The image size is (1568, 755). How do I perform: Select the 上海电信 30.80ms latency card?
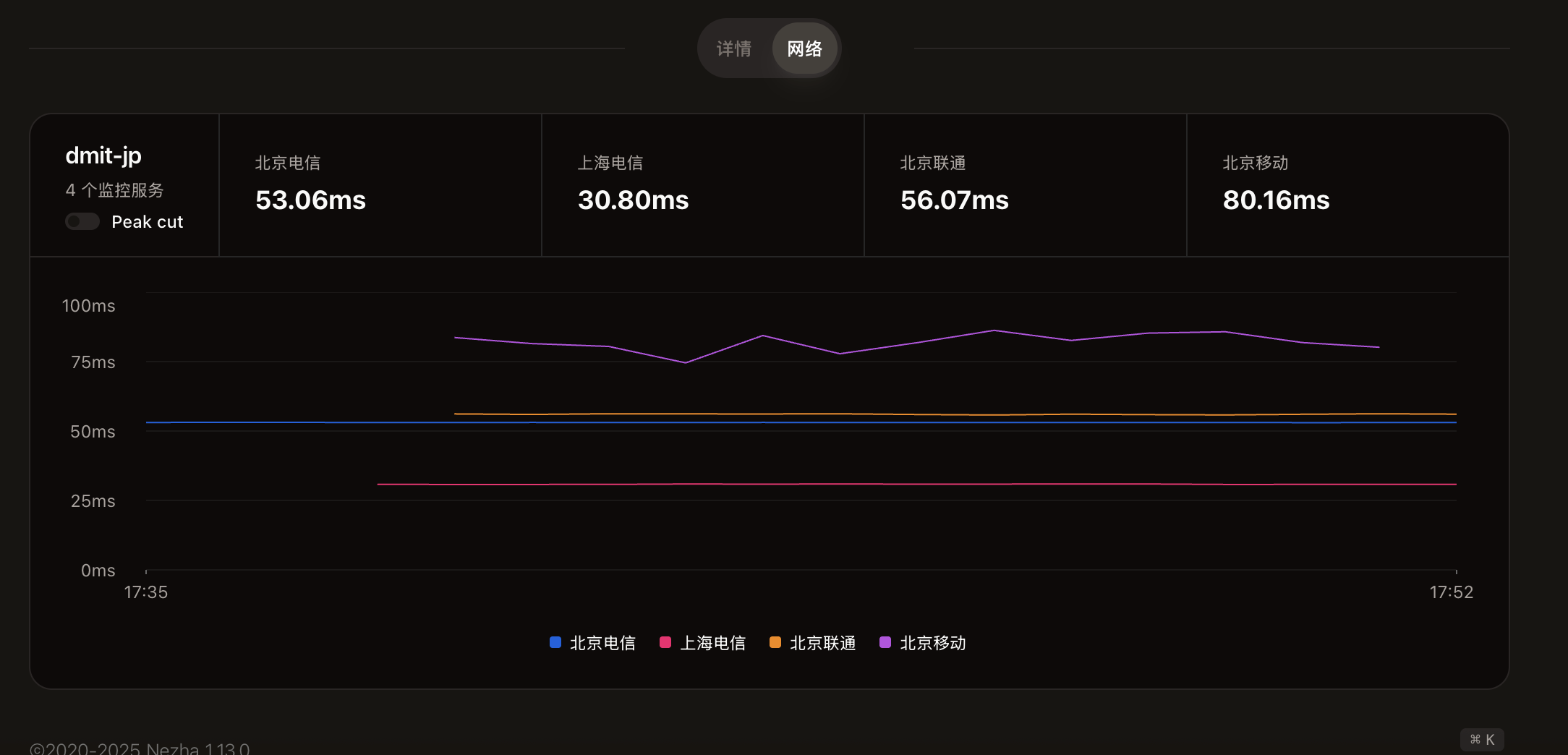point(702,185)
